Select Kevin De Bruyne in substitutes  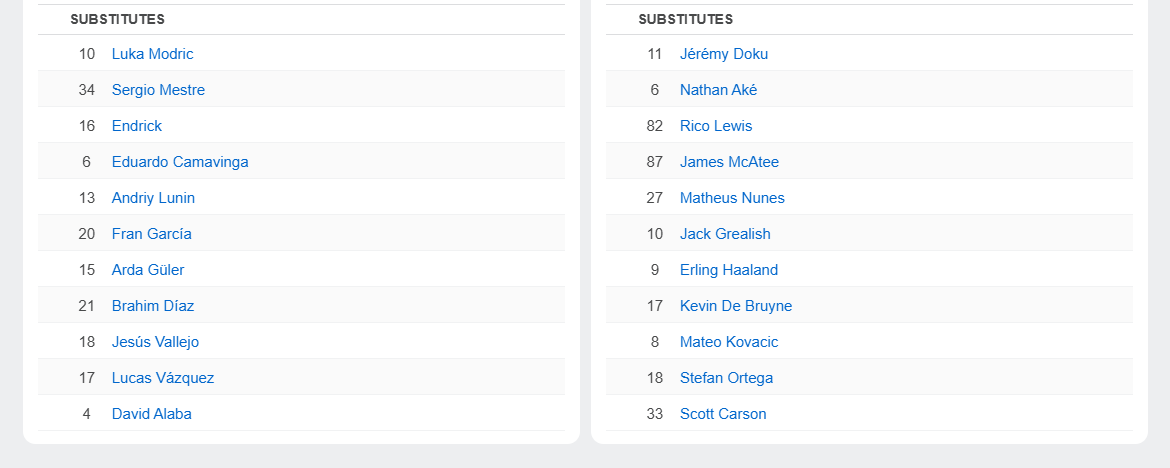(x=736, y=306)
